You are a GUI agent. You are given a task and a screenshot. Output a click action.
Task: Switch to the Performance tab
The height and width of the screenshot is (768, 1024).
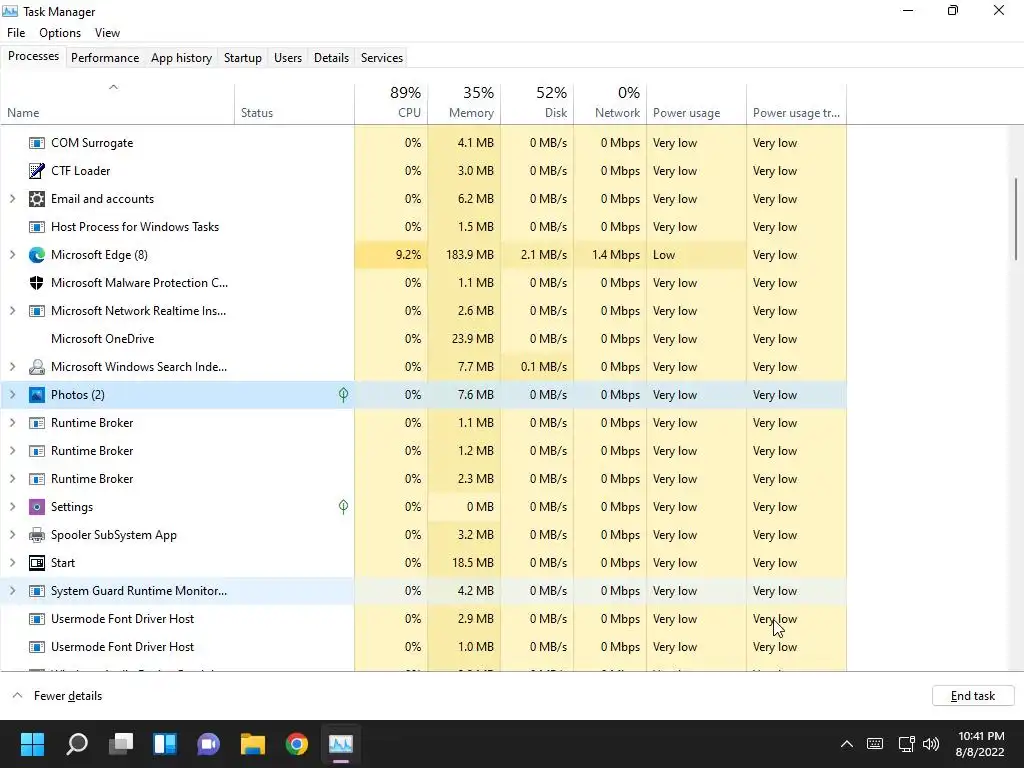click(104, 57)
